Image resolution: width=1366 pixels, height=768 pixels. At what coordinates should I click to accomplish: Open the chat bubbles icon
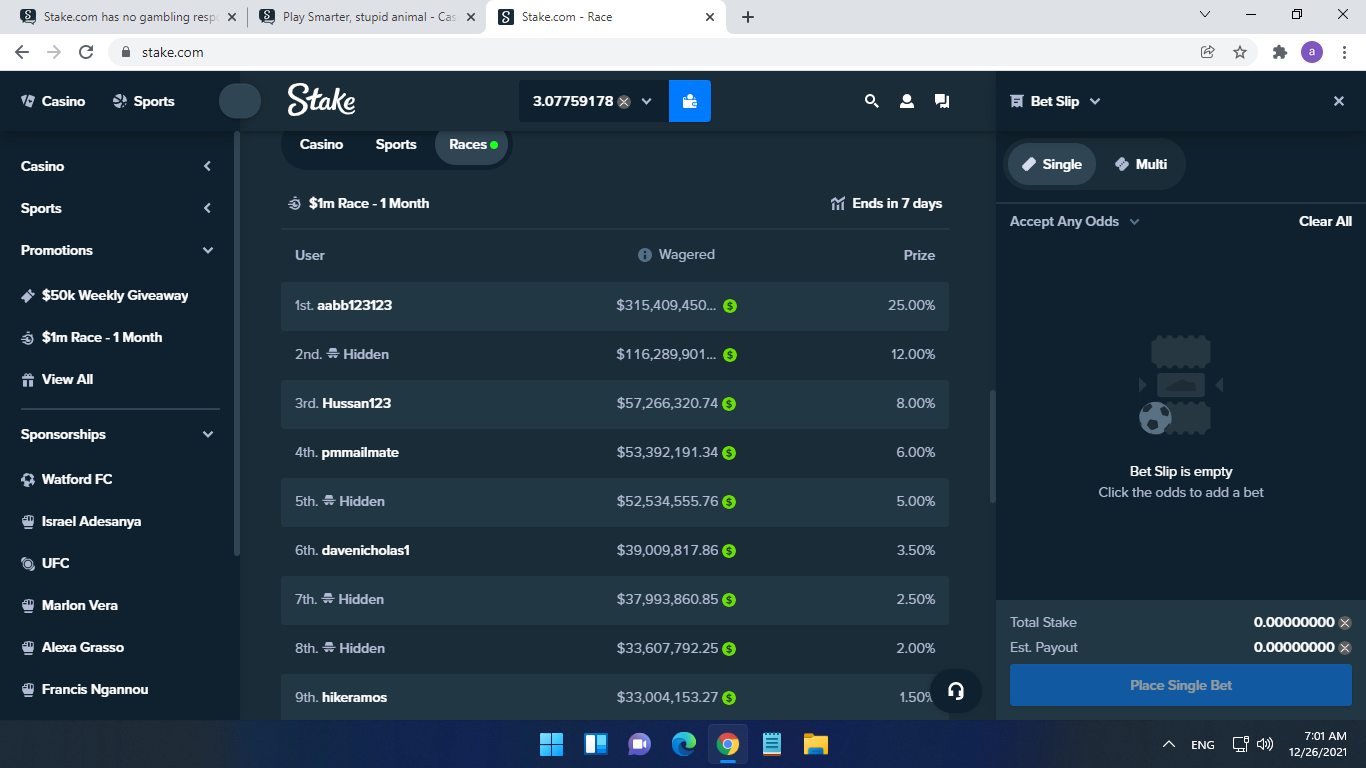[x=942, y=101]
